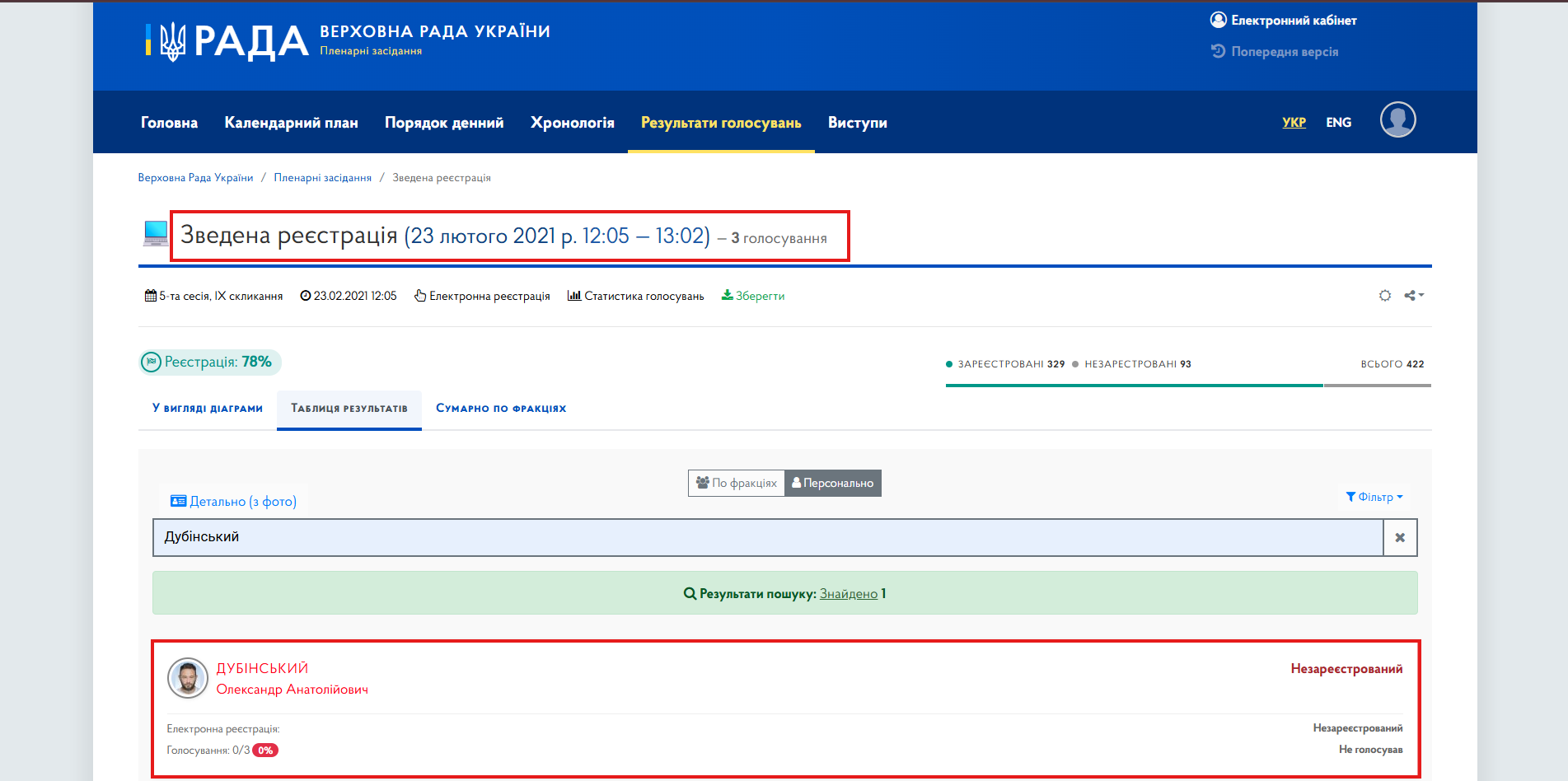
Task: Click the computer icon beside the title
Action: (155, 233)
